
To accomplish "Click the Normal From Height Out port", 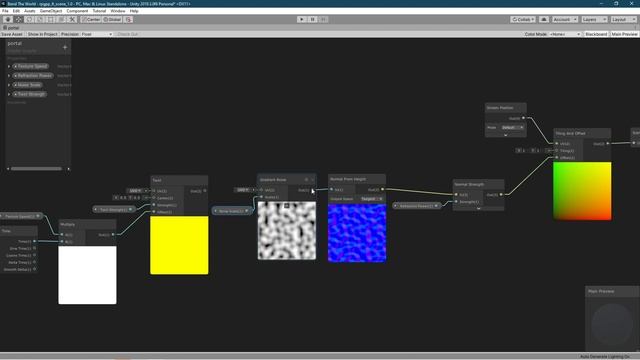I will pyautogui.click(x=382, y=189).
